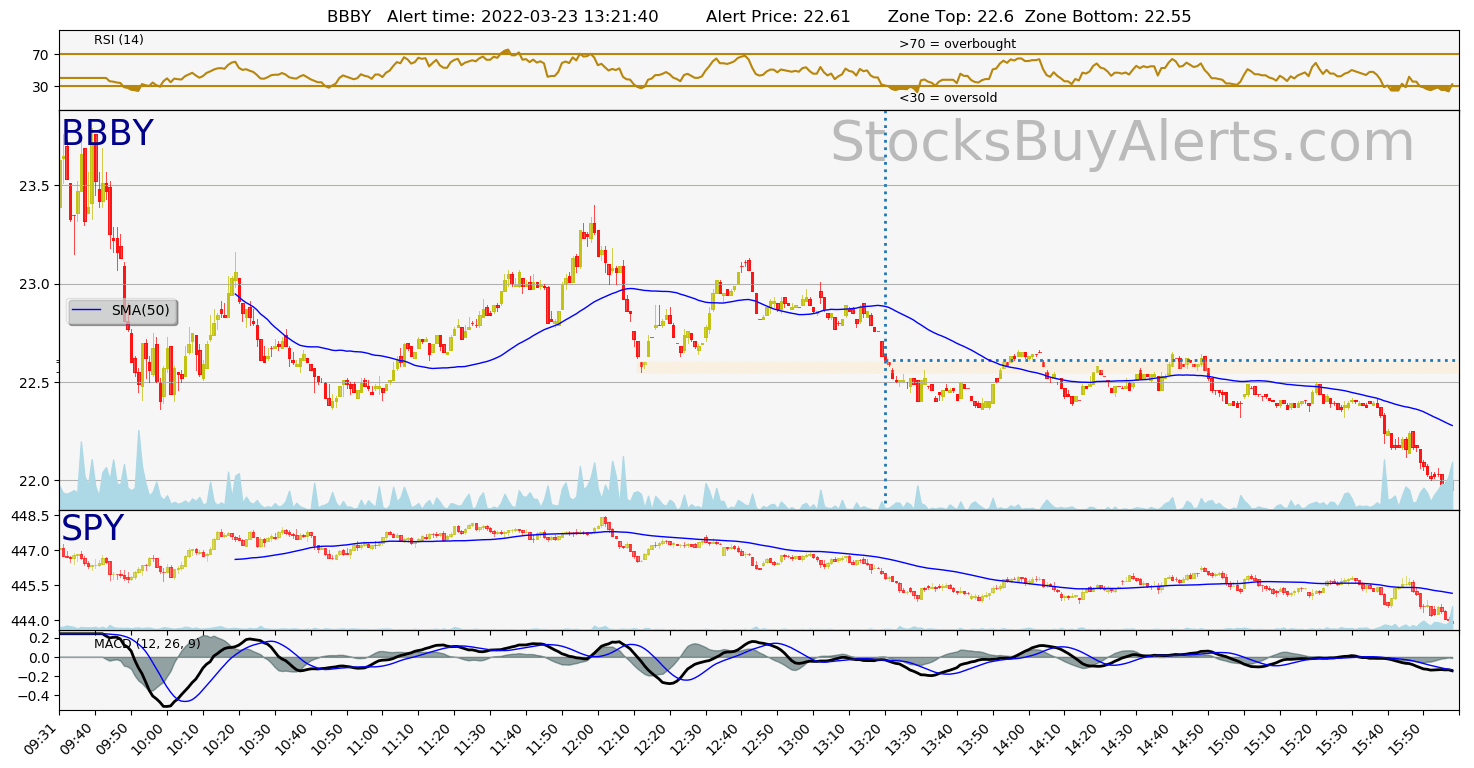Click the RSI (14) label
The image size is (1474, 768).
119,40
